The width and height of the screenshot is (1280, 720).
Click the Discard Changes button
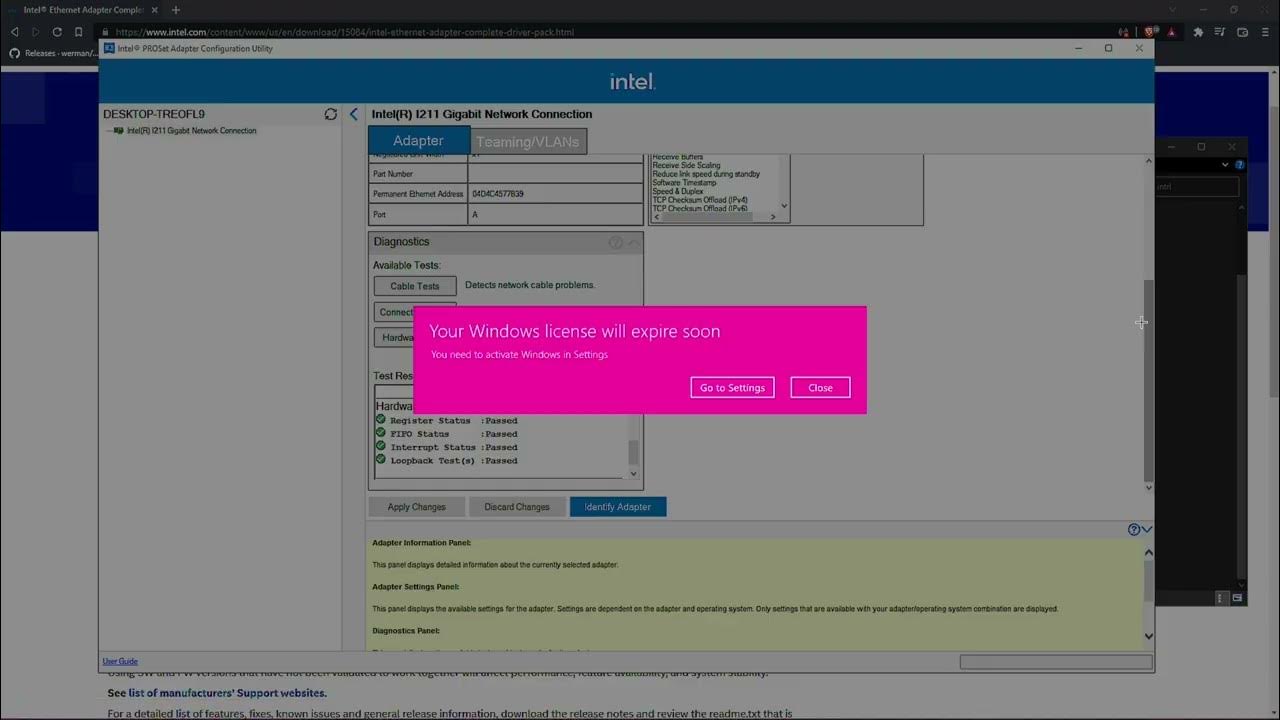click(x=517, y=507)
